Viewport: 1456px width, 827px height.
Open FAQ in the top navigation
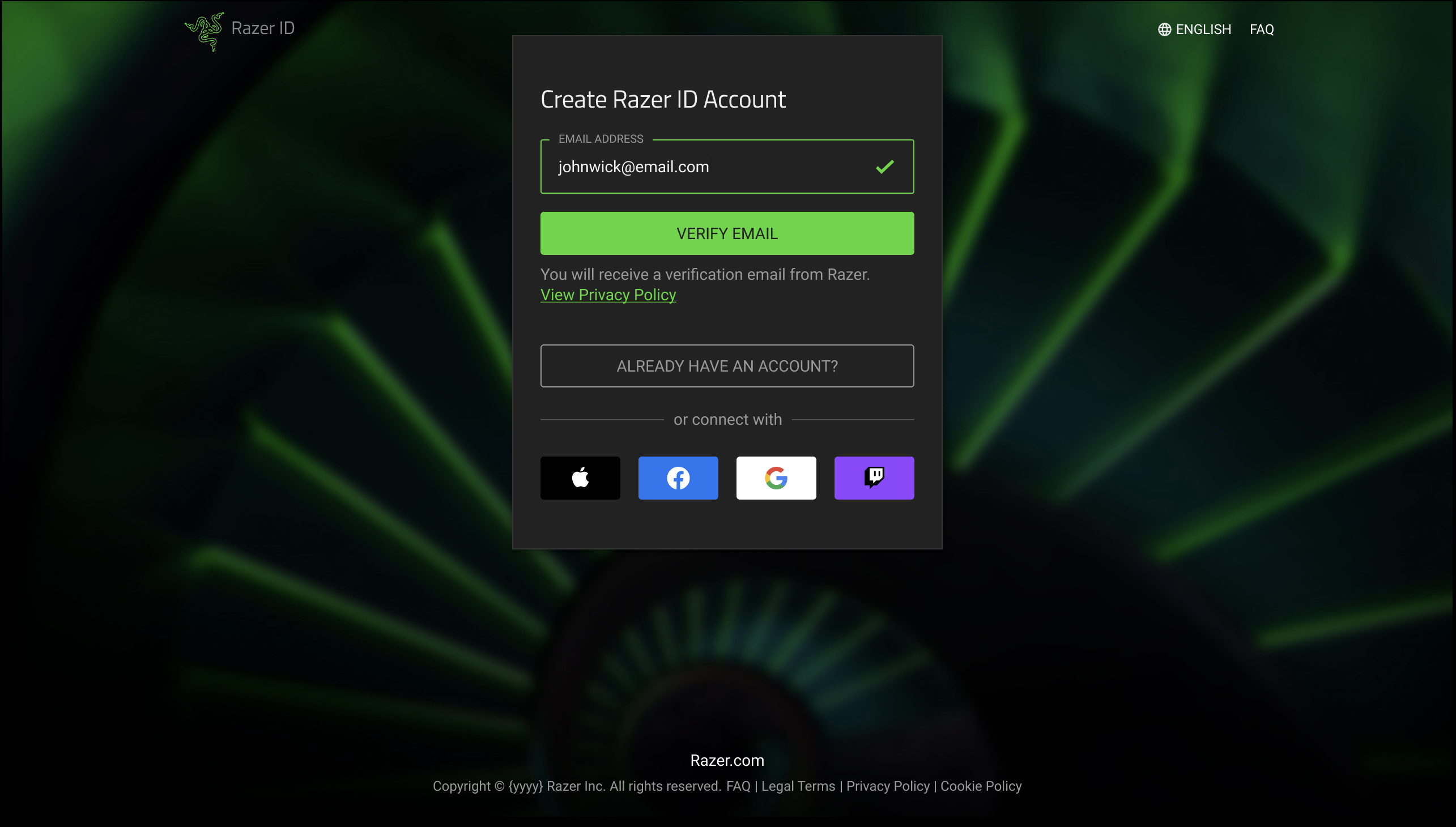tap(1261, 29)
